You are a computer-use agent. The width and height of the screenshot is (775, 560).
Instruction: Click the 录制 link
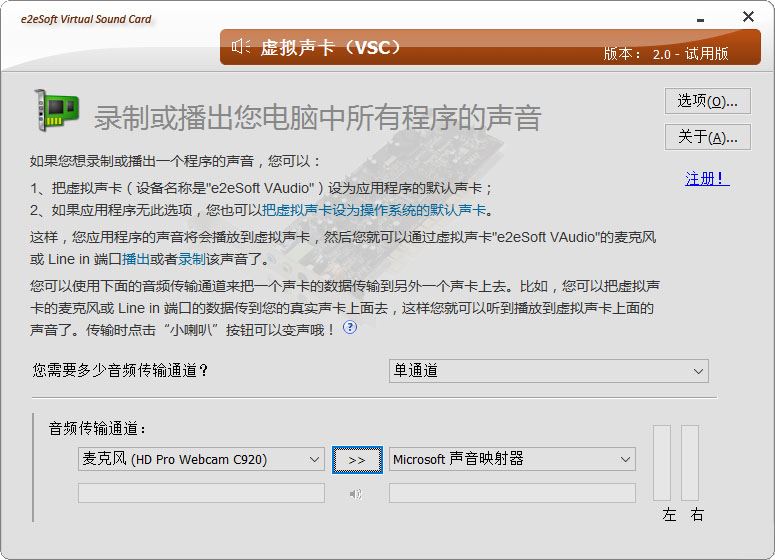pyautogui.click(x=192, y=259)
